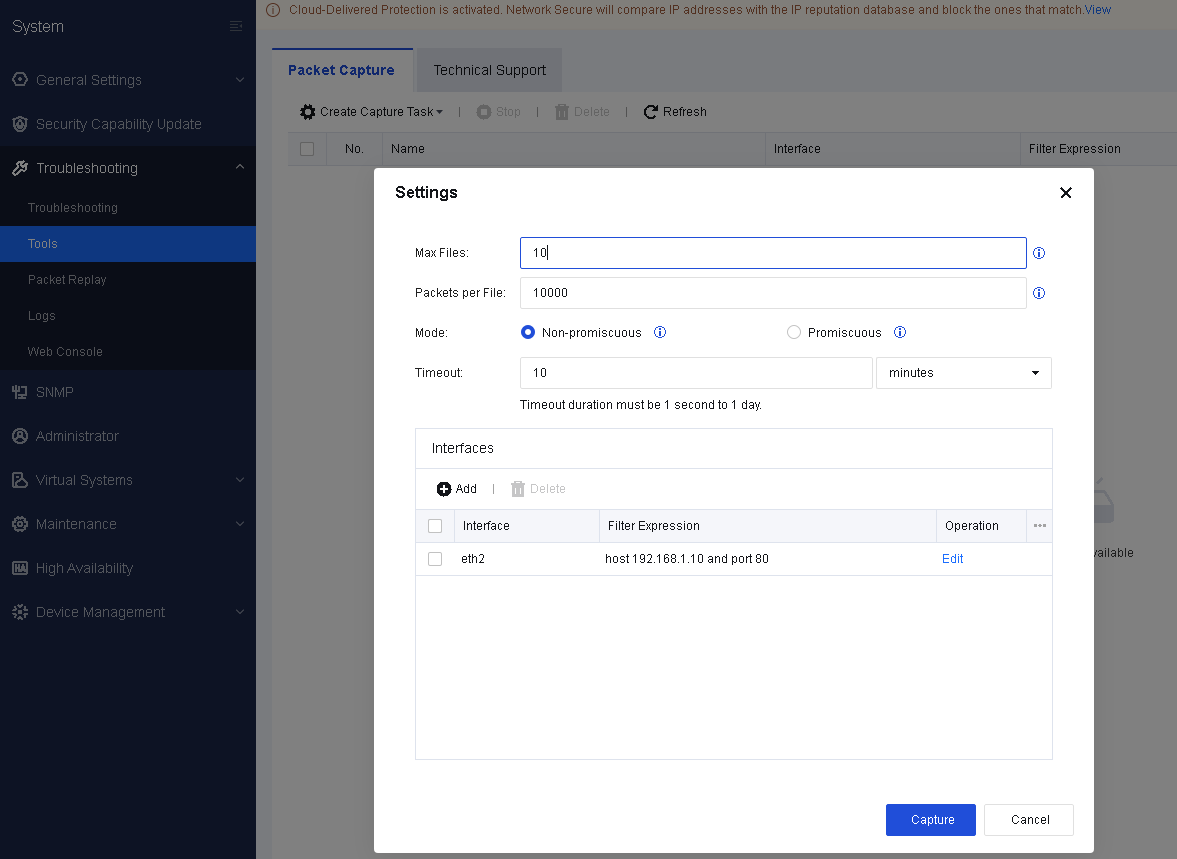Viewport: 1177px width, 859px height.
Task: Open the timeout minutes unit dropdown
Action: click(x=963, y=373)
